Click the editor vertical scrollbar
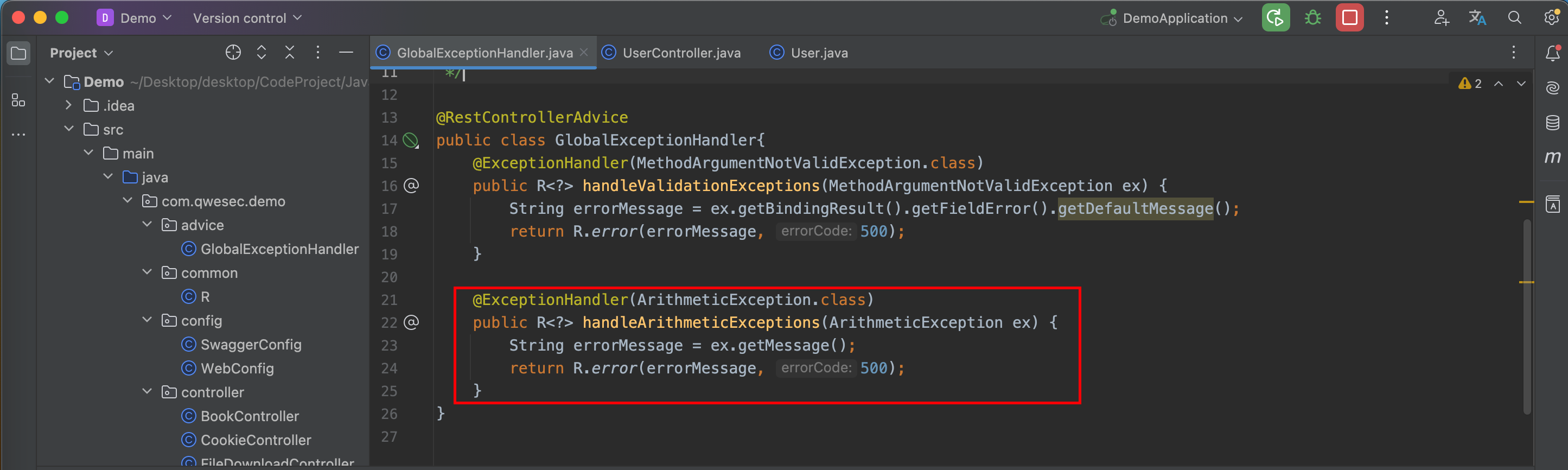 click(1527, 316)
